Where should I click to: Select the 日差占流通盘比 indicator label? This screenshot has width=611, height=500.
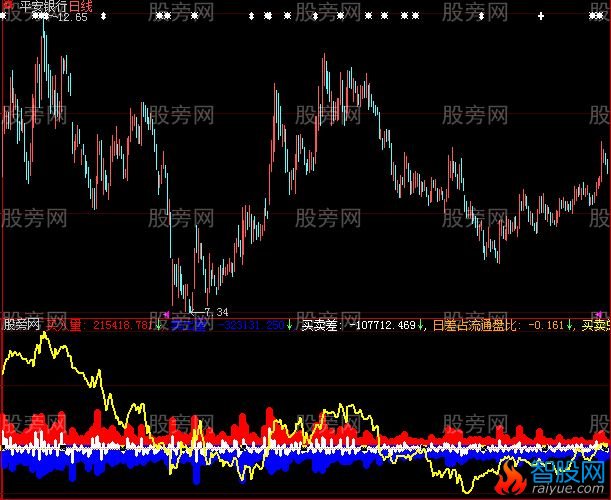470,324
